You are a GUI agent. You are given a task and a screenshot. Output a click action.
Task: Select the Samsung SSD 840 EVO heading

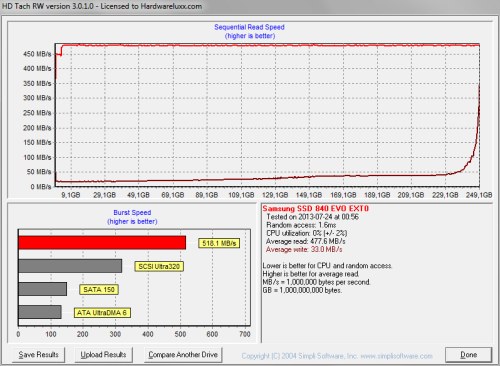(x=316, y=209)
